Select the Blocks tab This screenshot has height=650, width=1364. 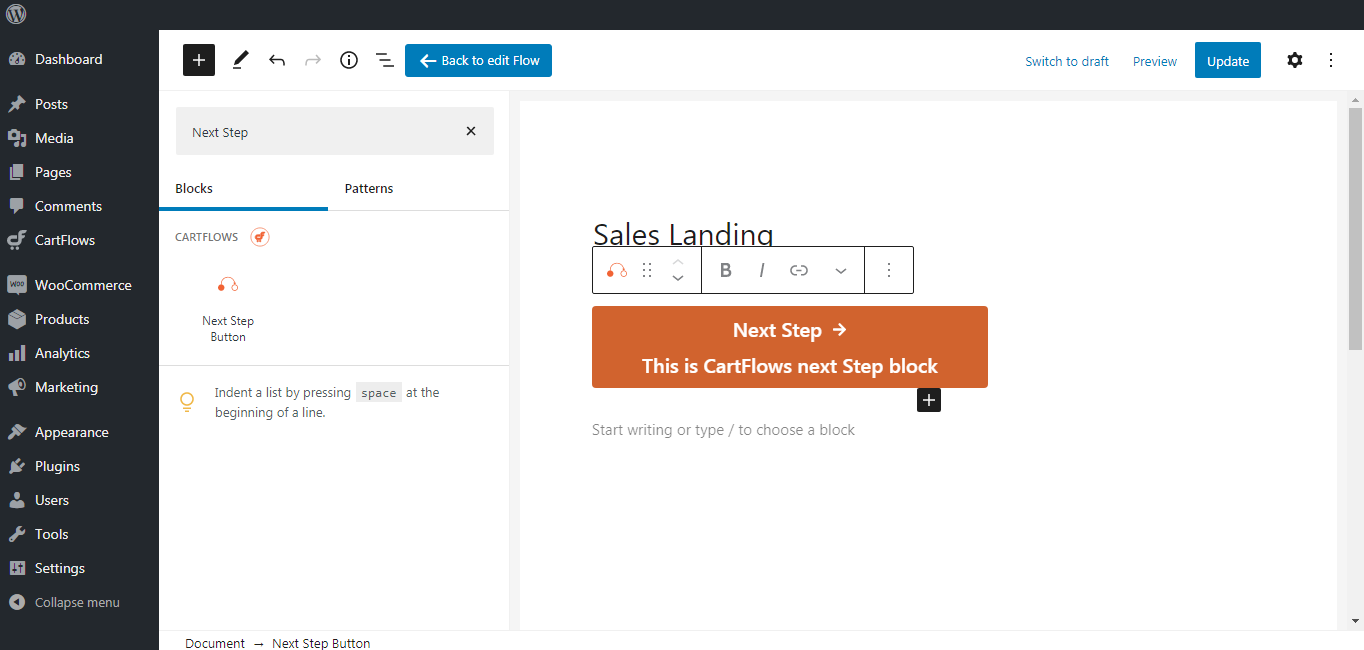pos(194,188)
